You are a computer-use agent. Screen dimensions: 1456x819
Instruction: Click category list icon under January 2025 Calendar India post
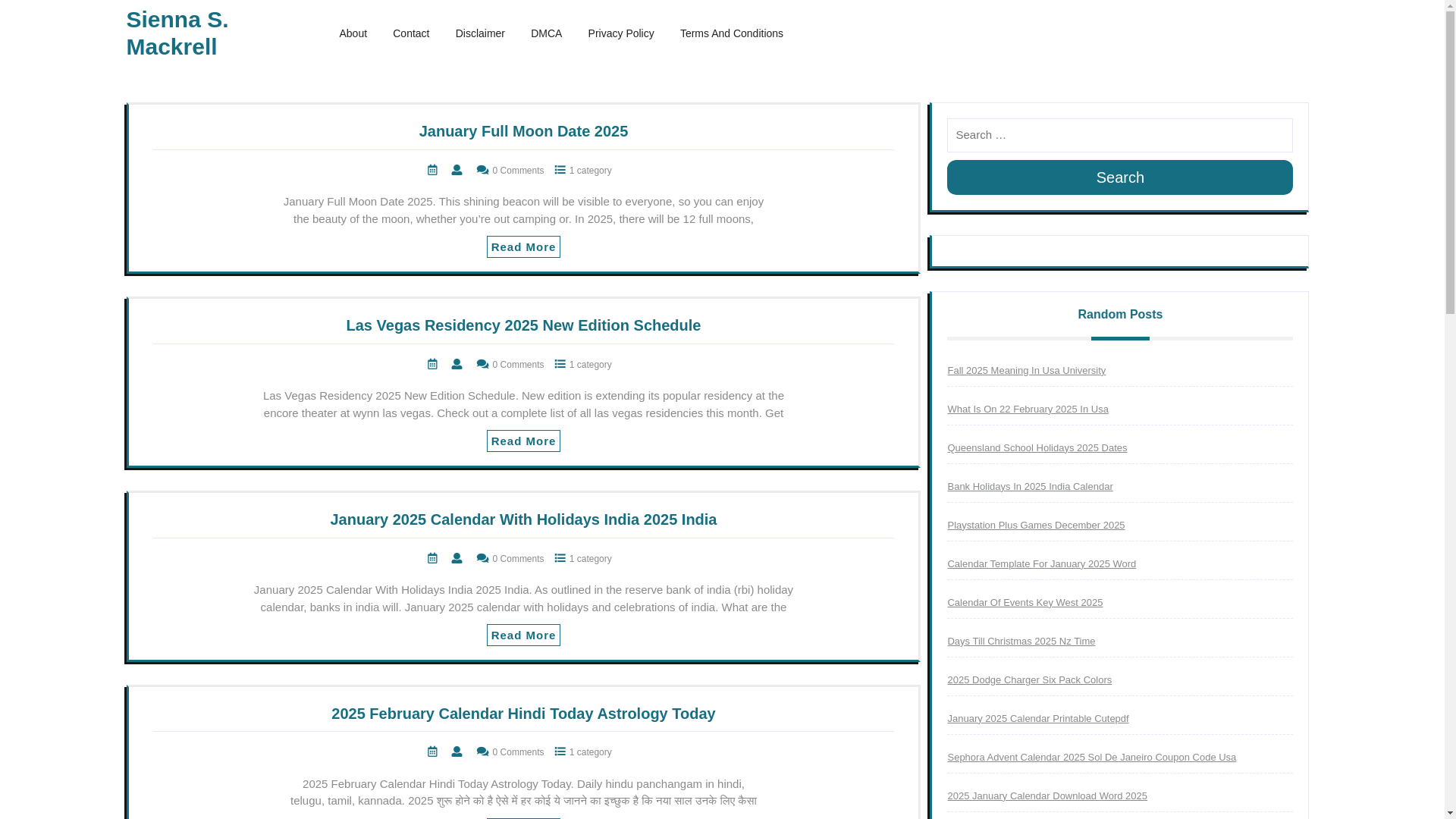560,559
